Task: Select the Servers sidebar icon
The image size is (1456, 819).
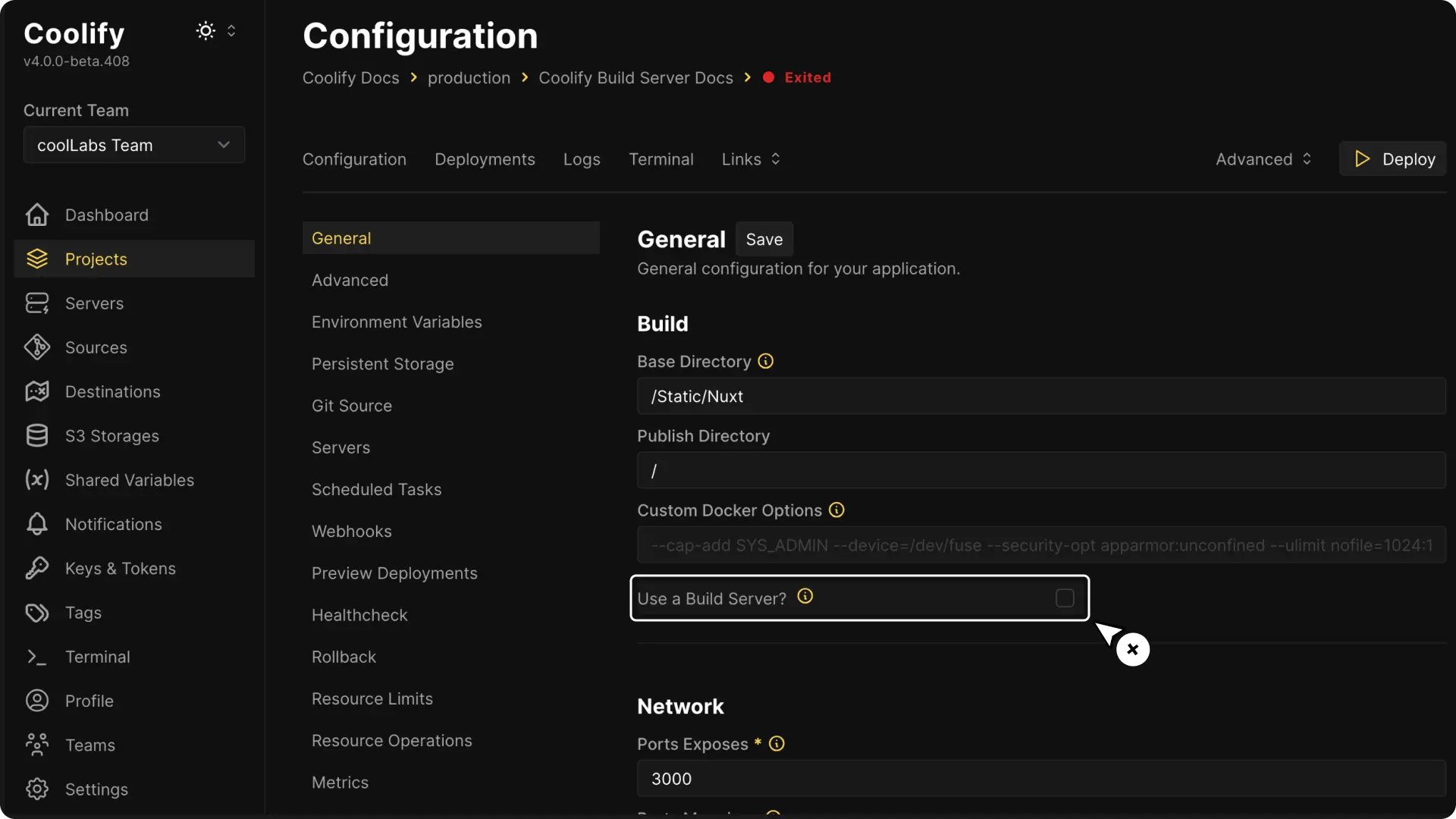Action: 36,303
